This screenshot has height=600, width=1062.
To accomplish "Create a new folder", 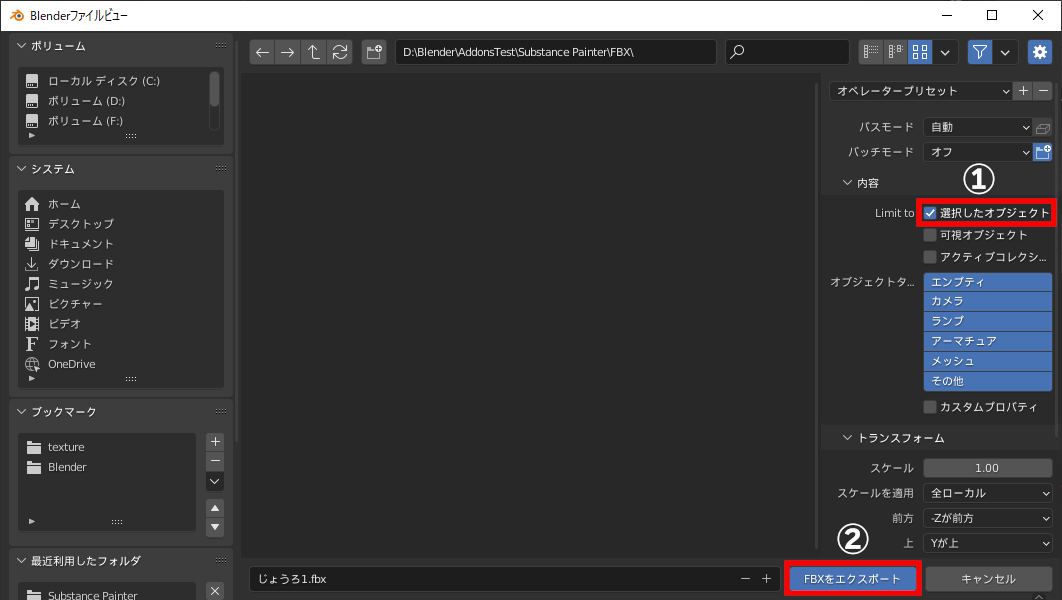I will (374, 52).
